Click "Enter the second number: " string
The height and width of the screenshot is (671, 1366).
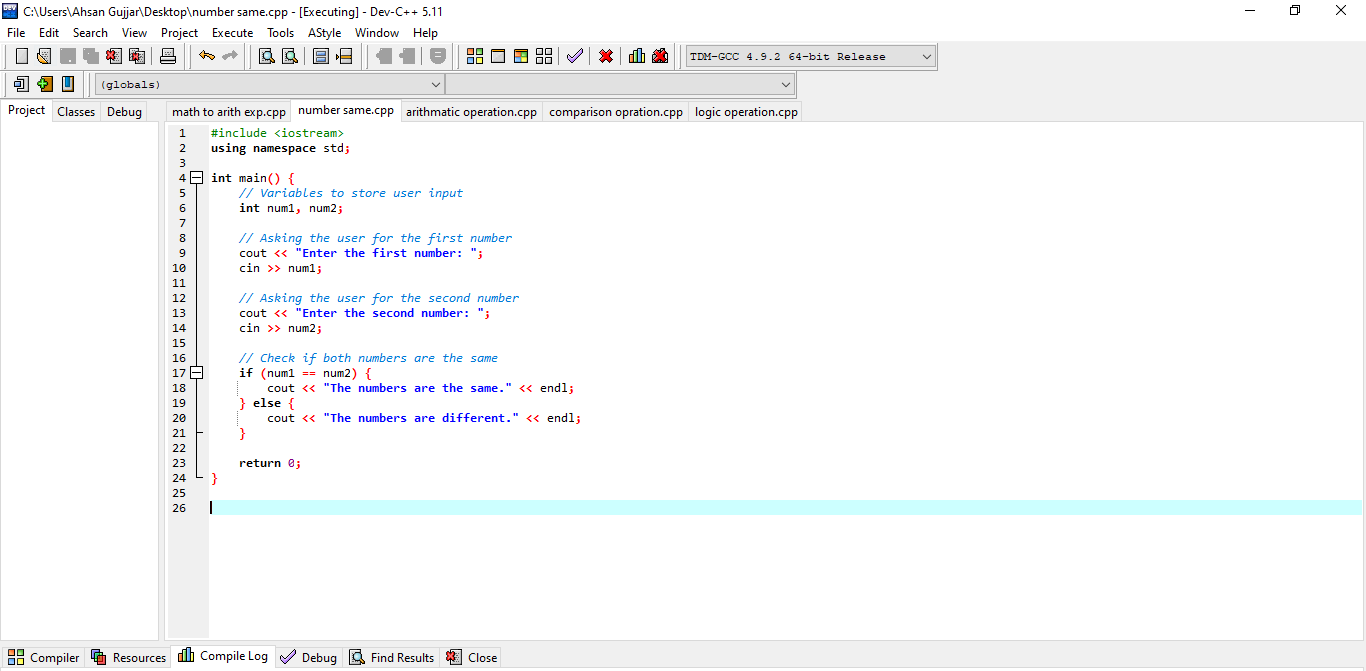pos(389,313)
